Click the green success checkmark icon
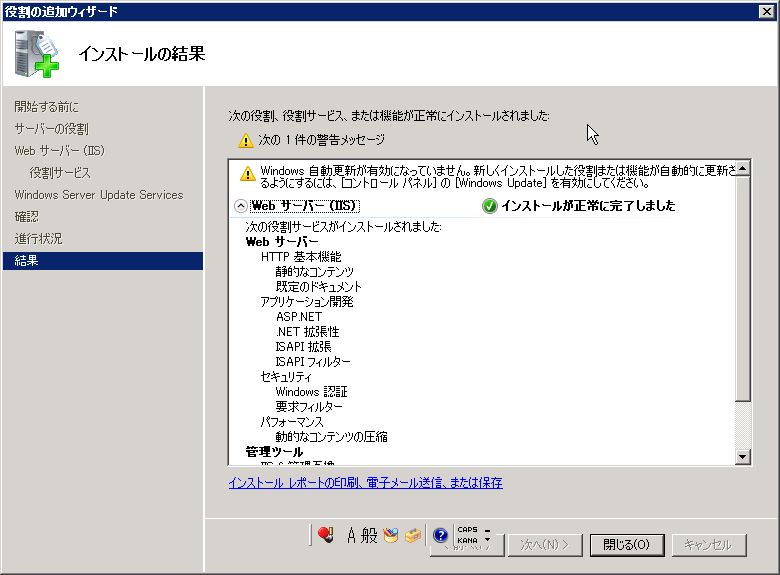This screenshot has height=575, width=780. pos(489,206)
